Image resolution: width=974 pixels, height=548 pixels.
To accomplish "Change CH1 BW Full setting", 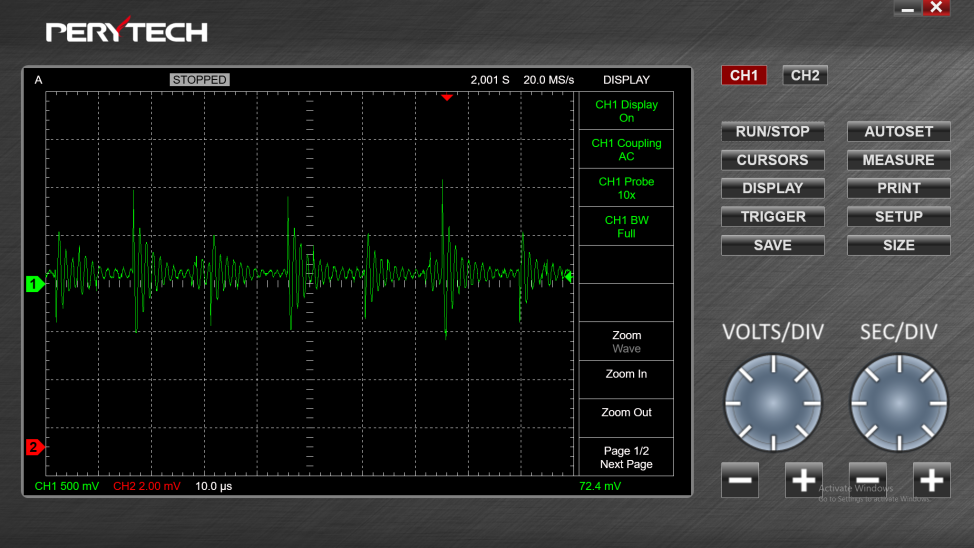I will tap(626, 227).
